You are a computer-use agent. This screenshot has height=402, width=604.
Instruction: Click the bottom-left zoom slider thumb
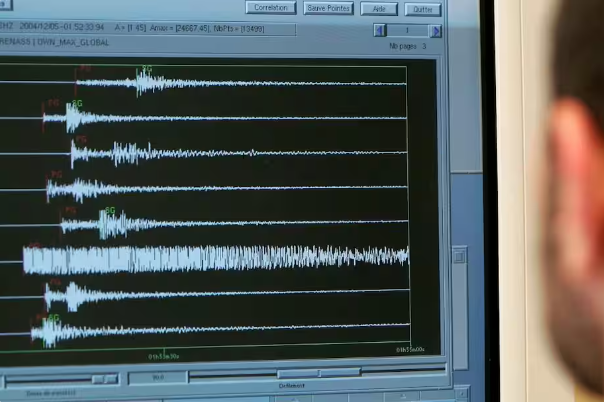coord(105,379)
